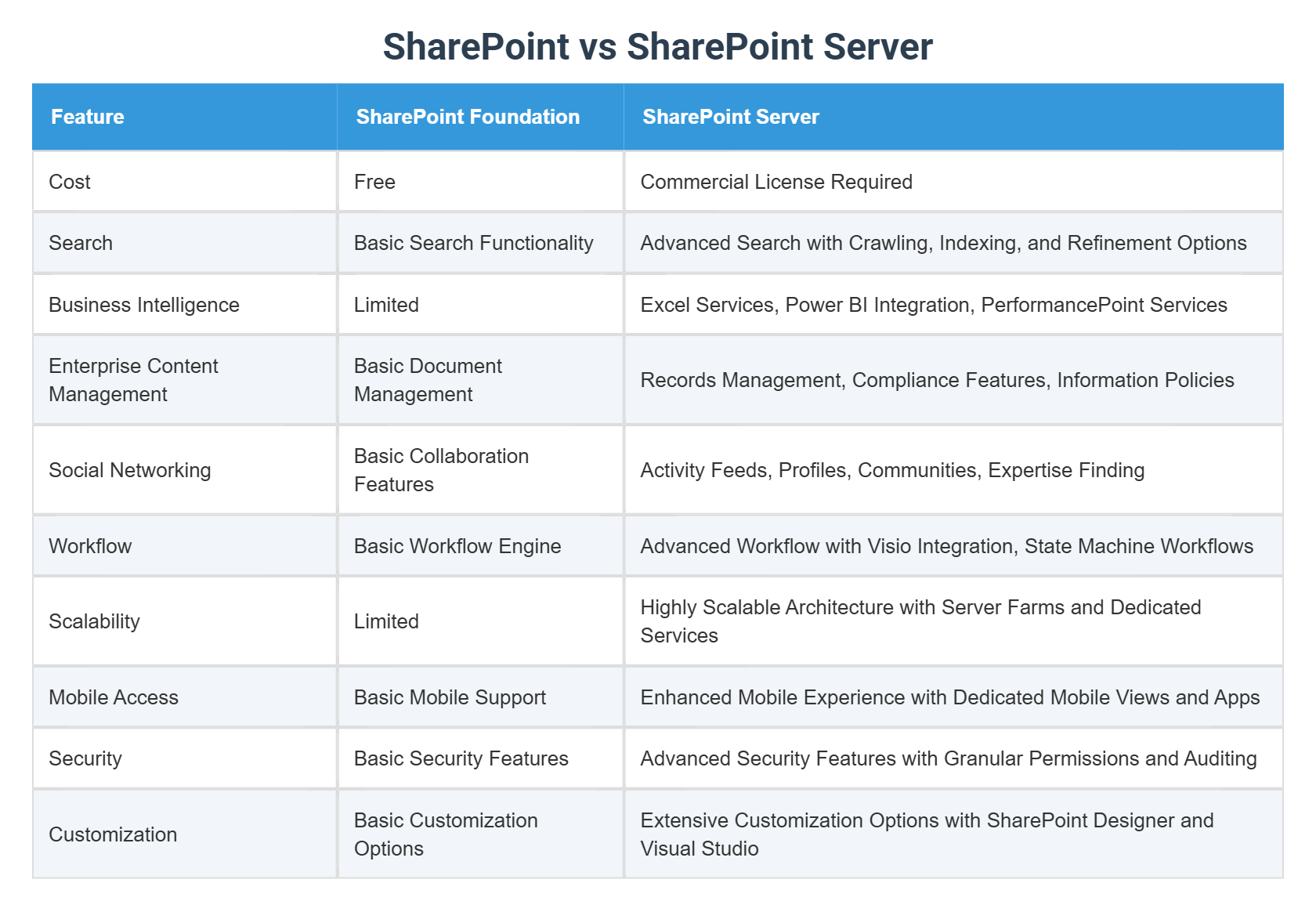This screenshot has width=1316, height=912.
Task: Click 'Limited' in Business Intelligence row
Action: tap(481, 305)
